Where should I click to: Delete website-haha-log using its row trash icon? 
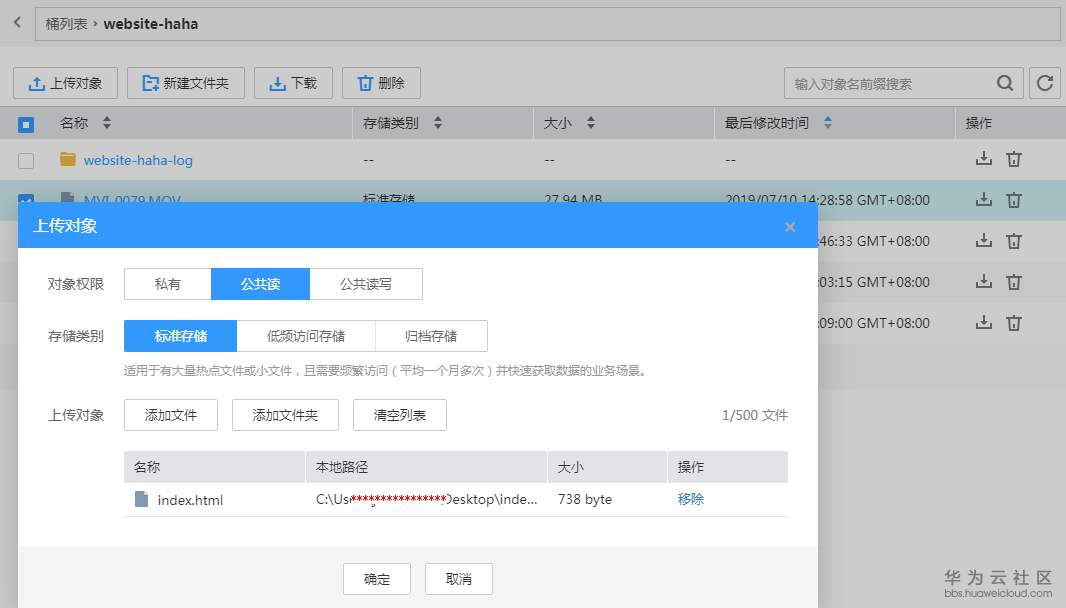click(x=1014, y=158)
